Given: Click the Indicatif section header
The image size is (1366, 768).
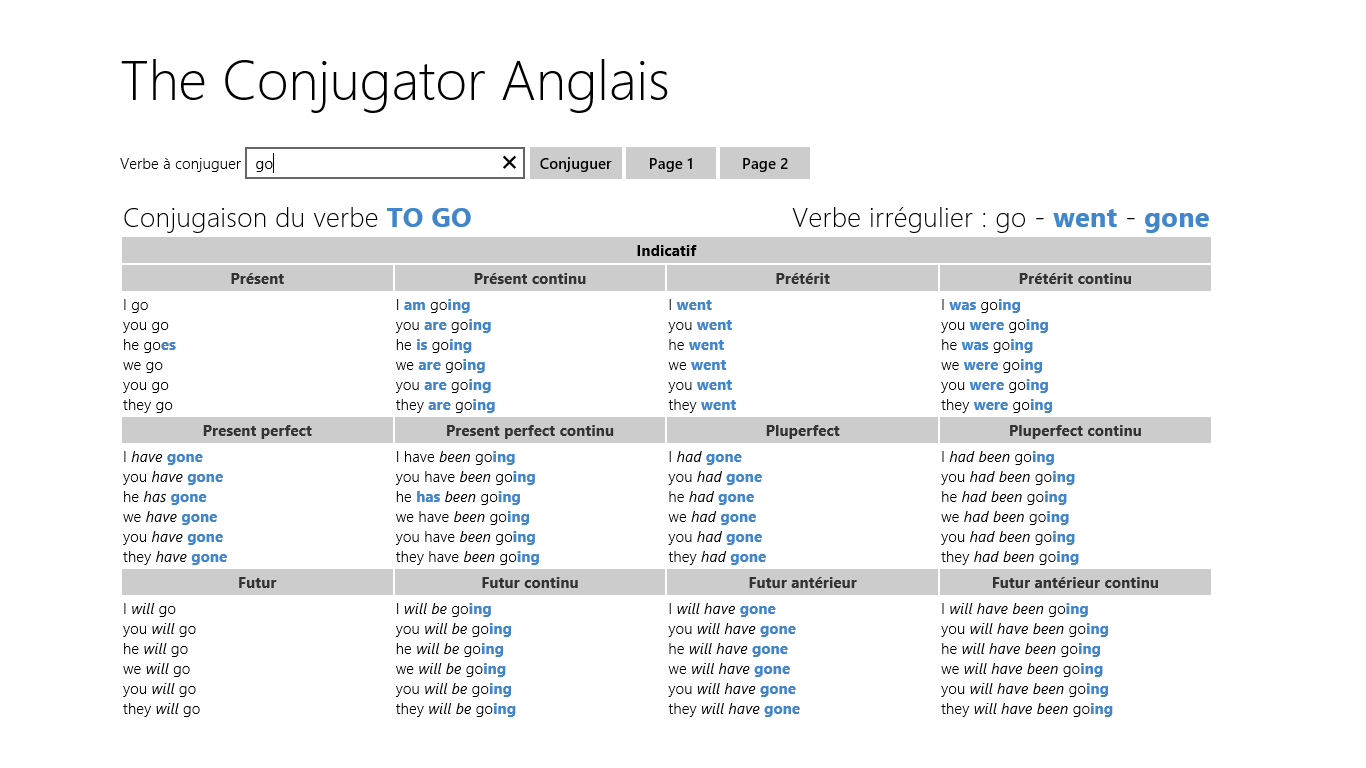Looking at the screenshot, I should (x=666, y=251).
